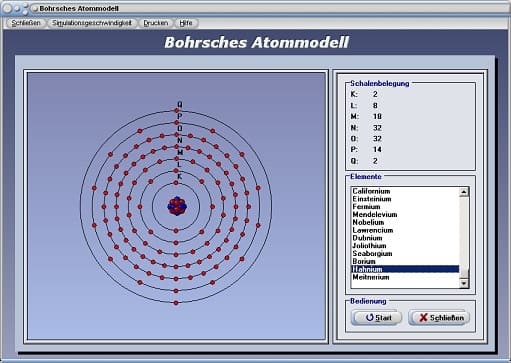
Task: Select Nobelium in the element list
Action: pos(405,222)
